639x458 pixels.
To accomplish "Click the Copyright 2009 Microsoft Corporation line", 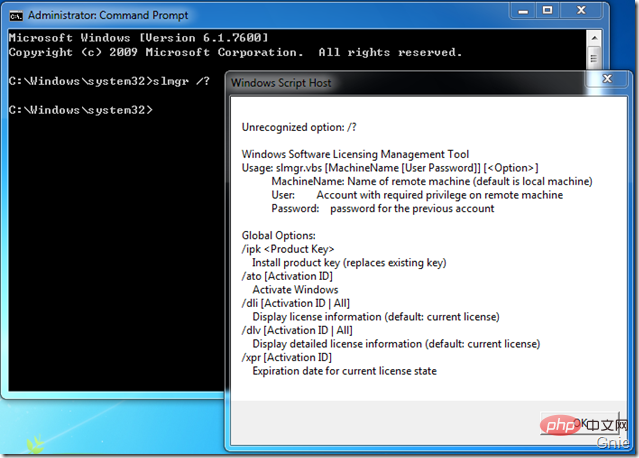I will (236, 52).
